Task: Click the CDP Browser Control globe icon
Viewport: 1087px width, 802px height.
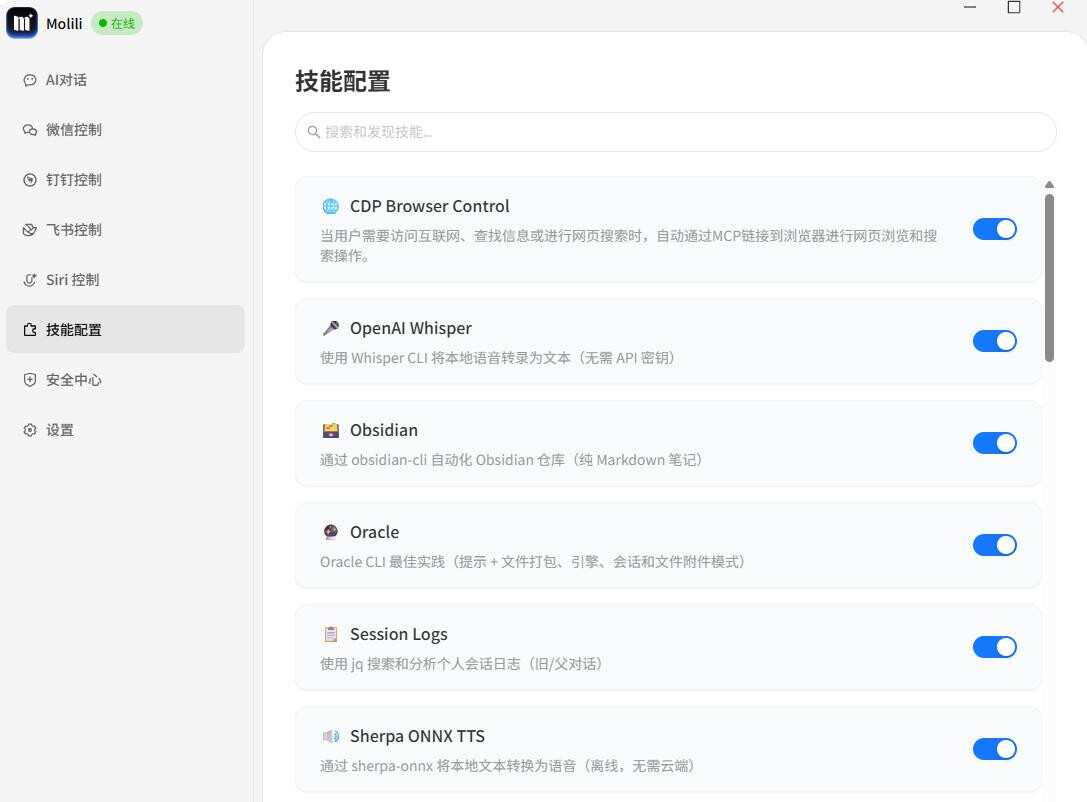Action: tap(331, 207)
